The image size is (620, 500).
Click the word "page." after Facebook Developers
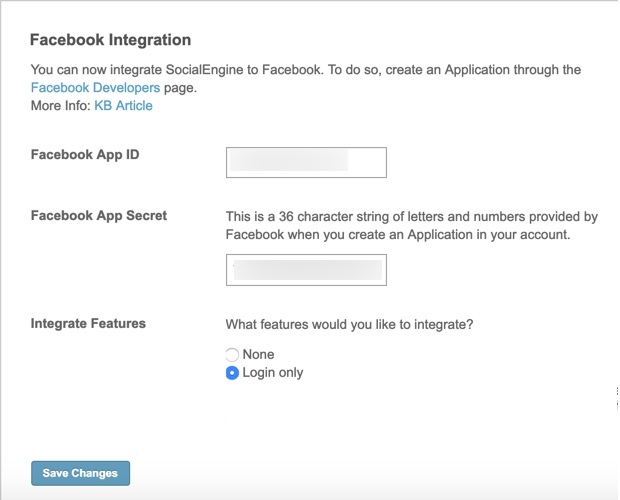(x=180, y=88)
